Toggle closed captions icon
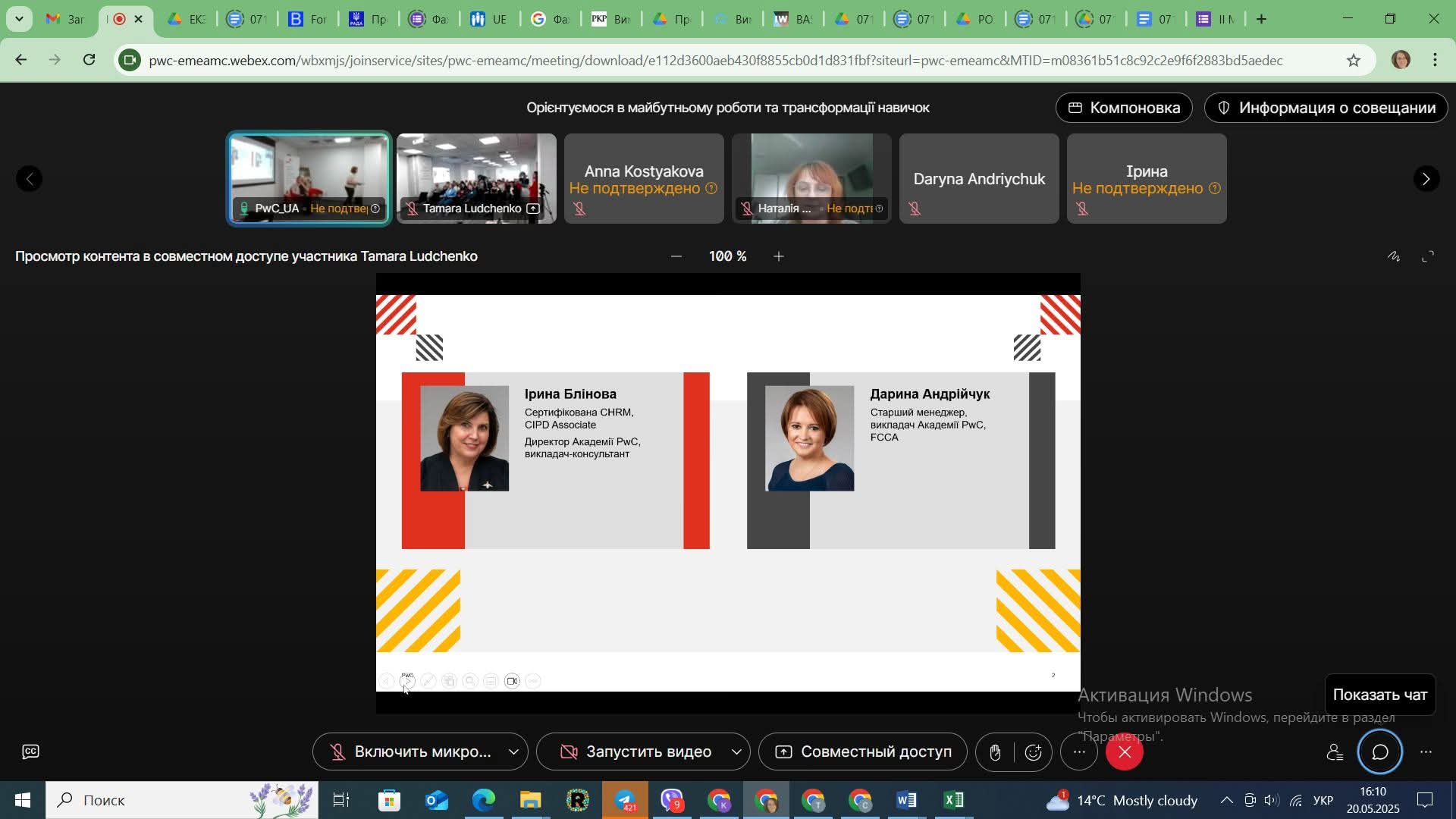Image resolution: width=1456 pixels, height=819 pixels. (x=30, y=752)
